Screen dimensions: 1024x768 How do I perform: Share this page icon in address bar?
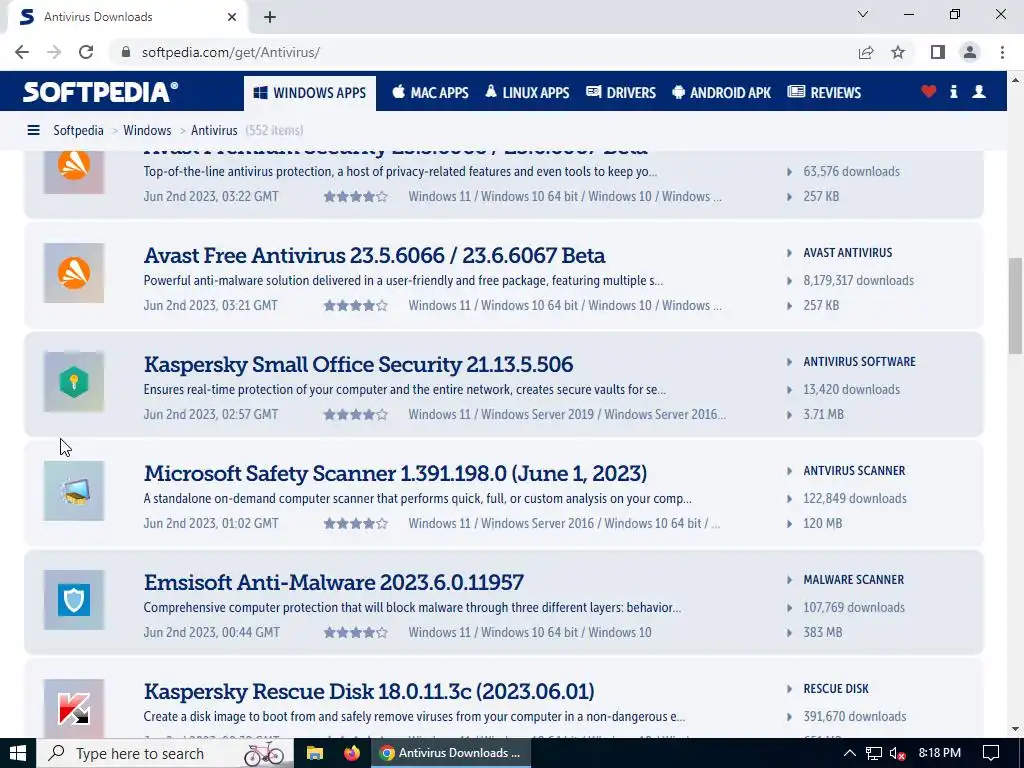pyautogui.click(x=866, y=52)
